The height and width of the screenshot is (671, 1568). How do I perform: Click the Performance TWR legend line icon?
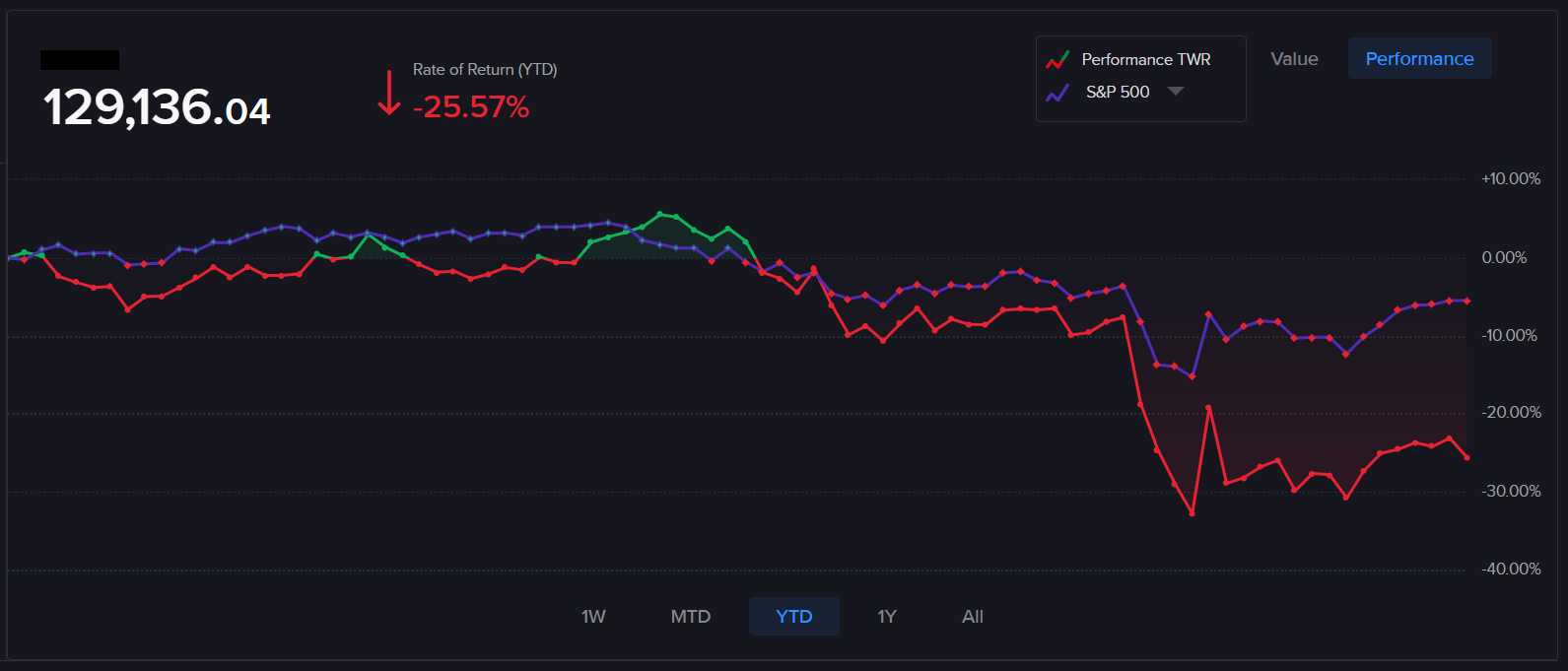(1057, 60)
